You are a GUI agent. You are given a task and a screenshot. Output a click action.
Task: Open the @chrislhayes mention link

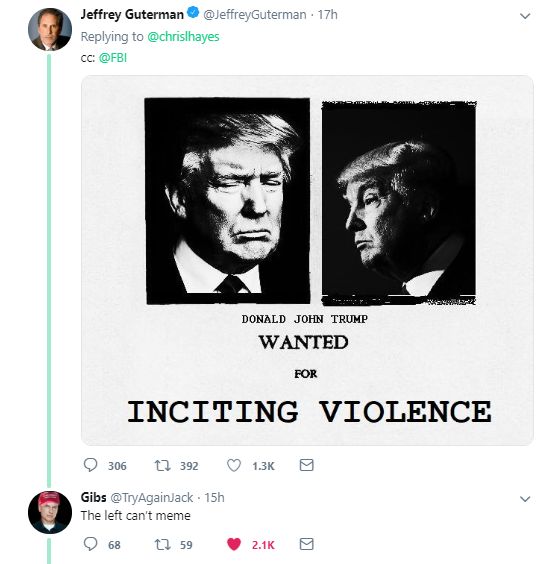coord(183,37)
